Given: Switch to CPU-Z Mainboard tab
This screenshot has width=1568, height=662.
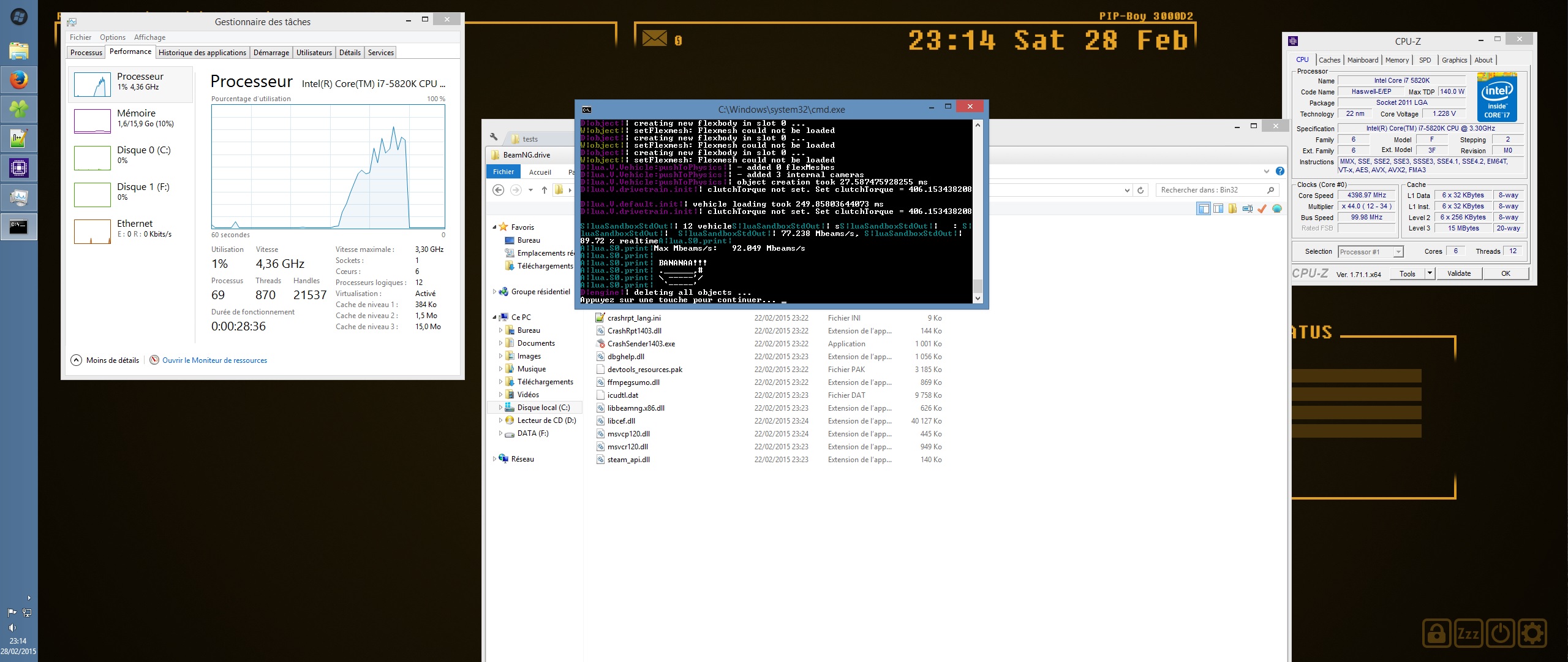Looking at the screenshot, I should [1363, 60].
